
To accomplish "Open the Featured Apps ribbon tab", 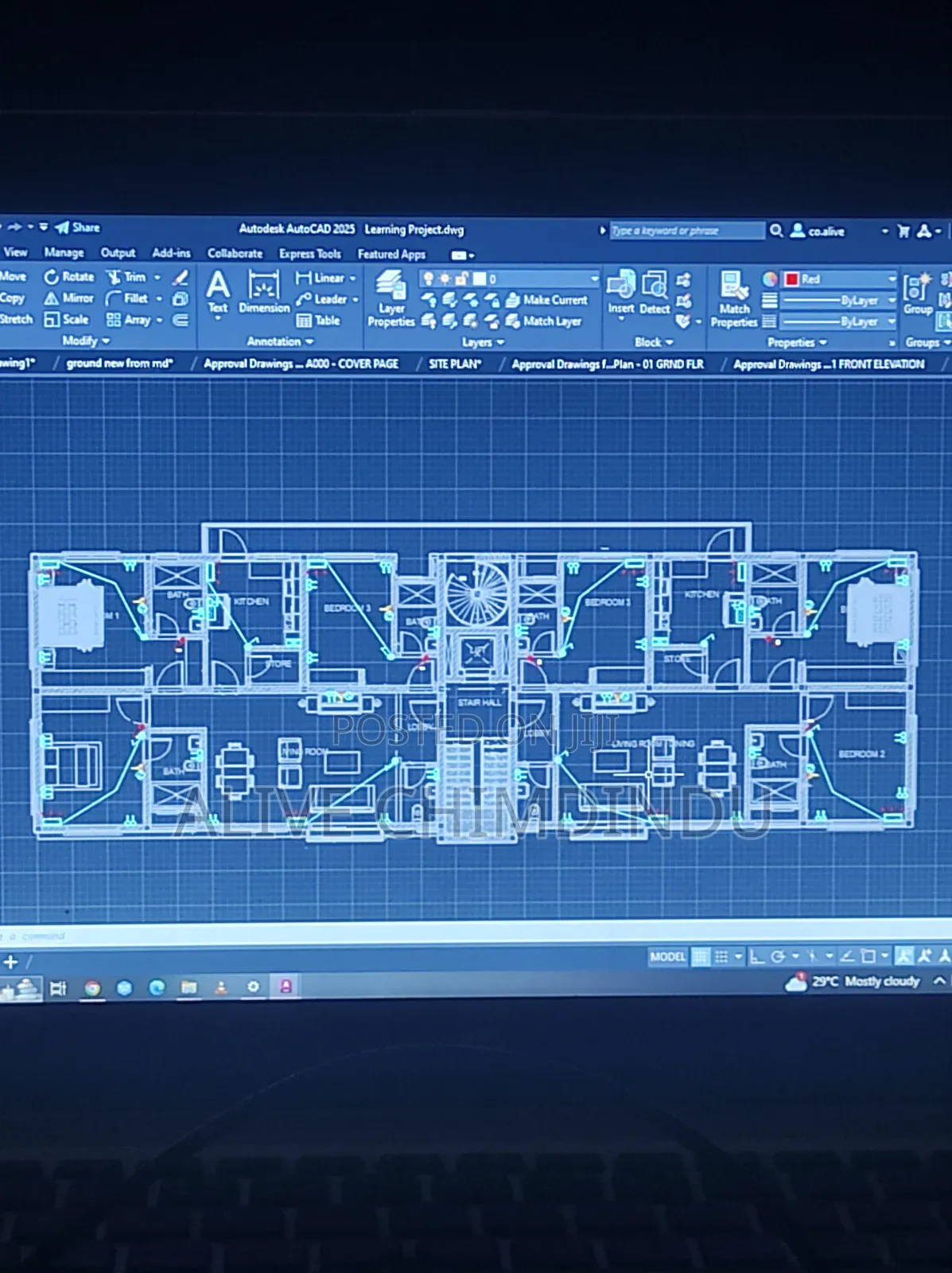I will point(391,255).
